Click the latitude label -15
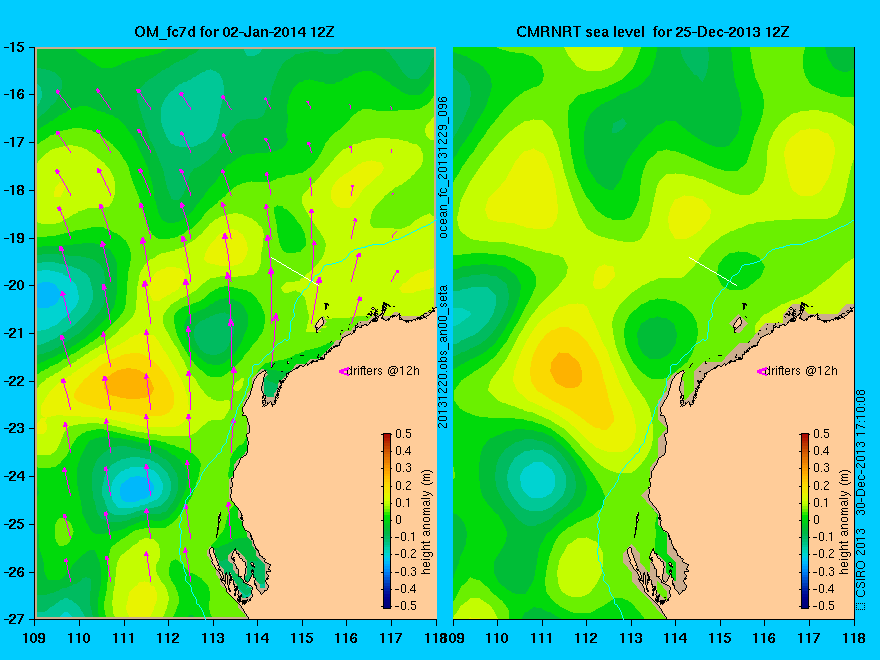 click(14, 47)
